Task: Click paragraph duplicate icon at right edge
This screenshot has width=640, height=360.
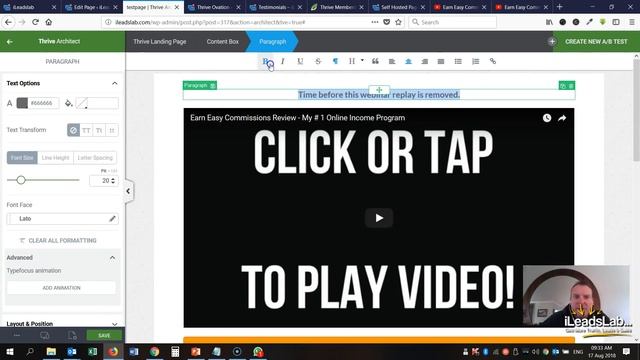Action: click(x=563, y=85)
